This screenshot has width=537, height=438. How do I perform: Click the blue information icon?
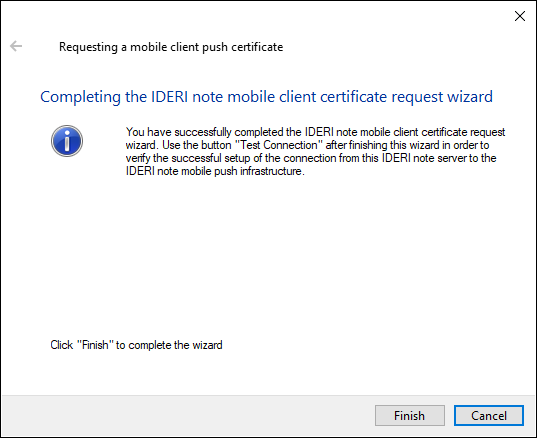[67, 141]
